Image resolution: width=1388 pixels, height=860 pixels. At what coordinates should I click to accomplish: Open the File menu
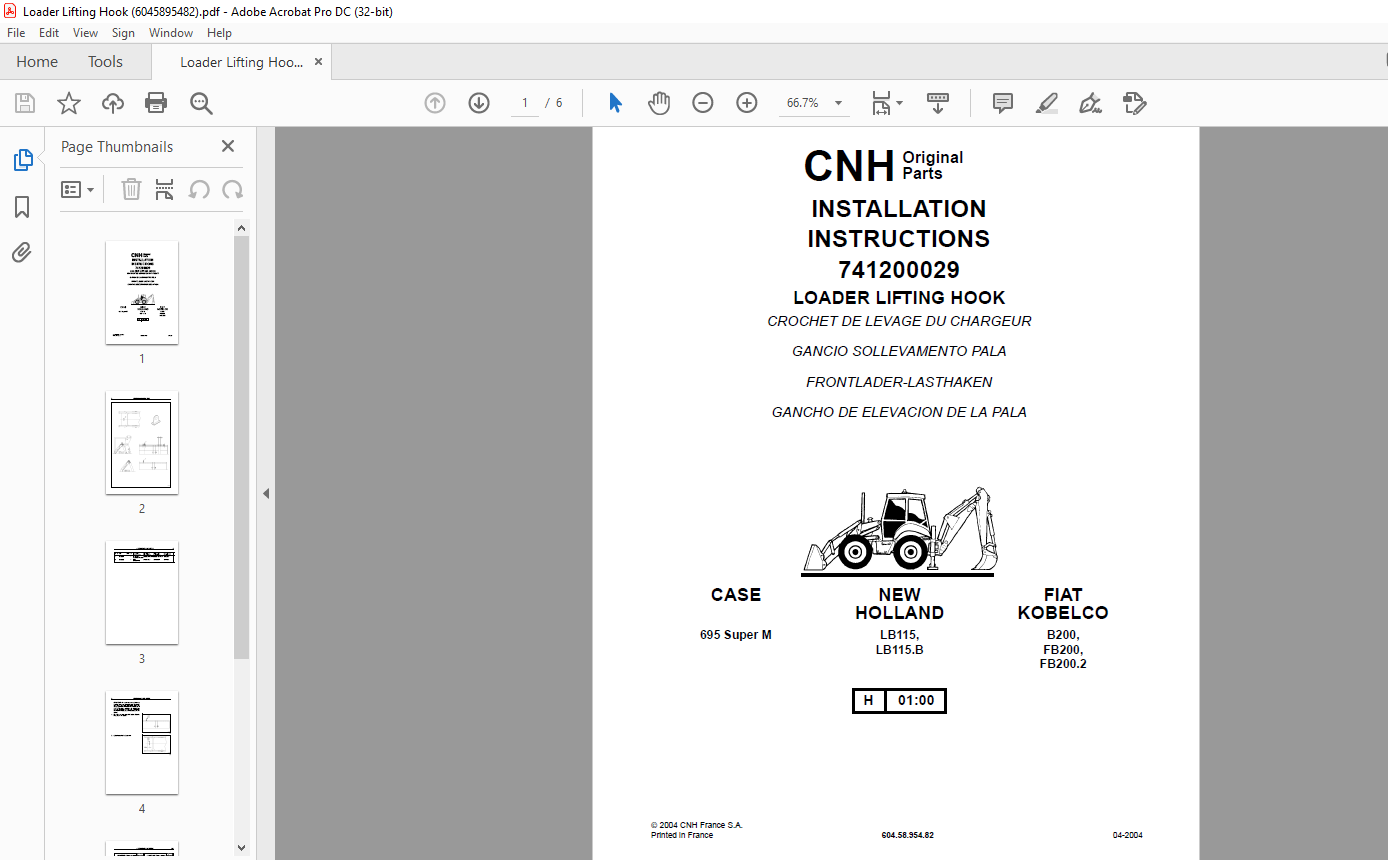16,33
